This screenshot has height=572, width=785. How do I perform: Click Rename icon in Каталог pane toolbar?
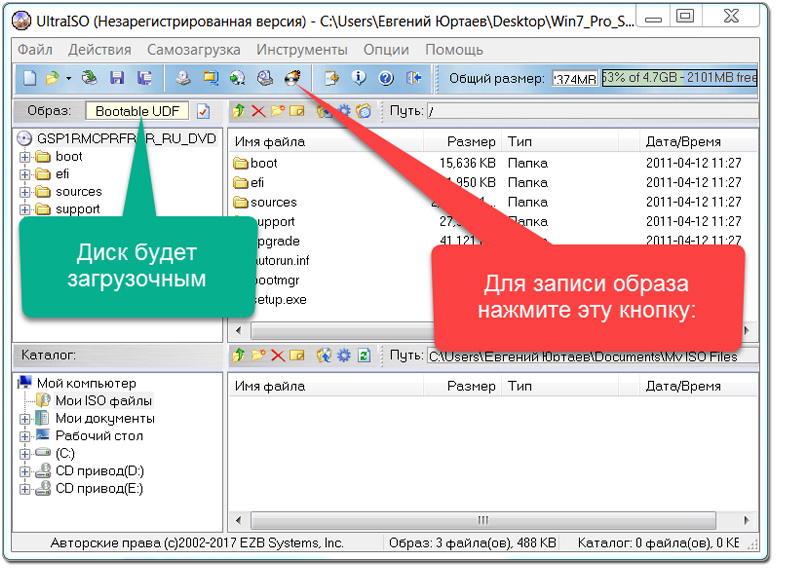[x=297, y=355]
